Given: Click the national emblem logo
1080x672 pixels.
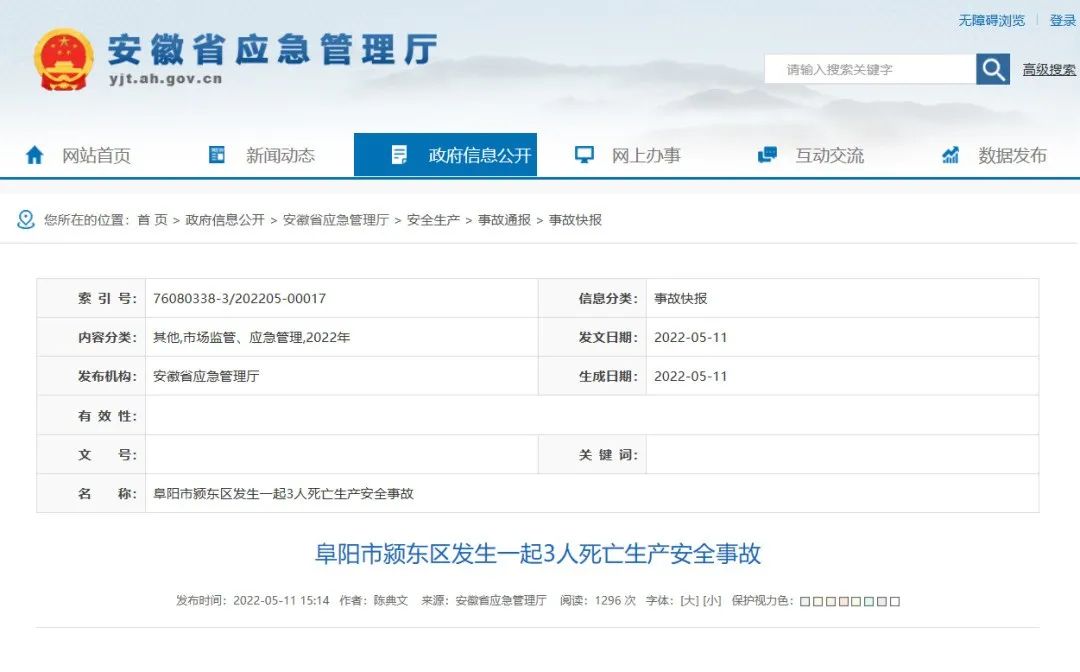Looking at the screenshot, I should click(63, 60).
